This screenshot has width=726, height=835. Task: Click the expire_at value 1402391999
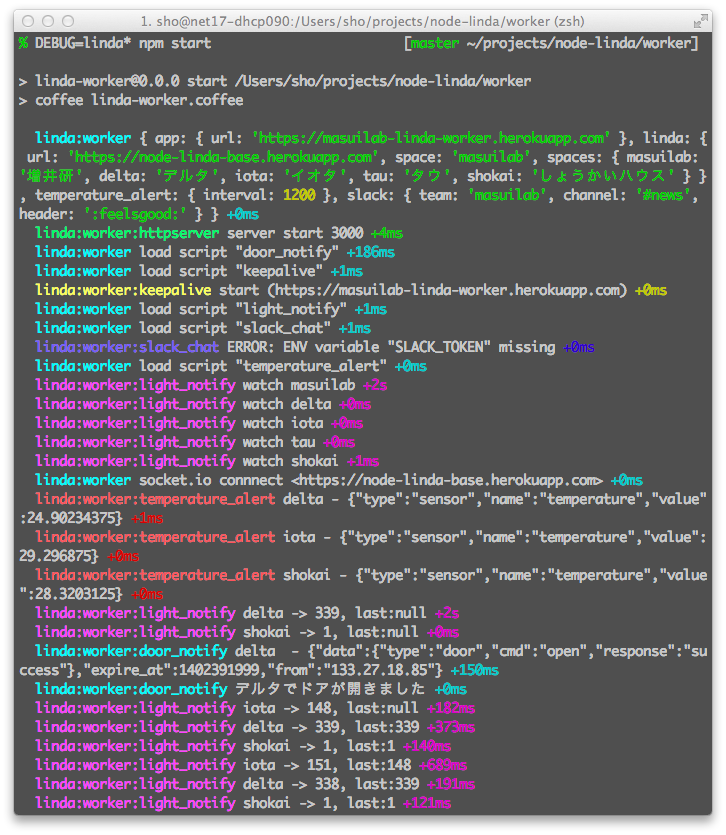pyautogui.click(x=218, y=670)
